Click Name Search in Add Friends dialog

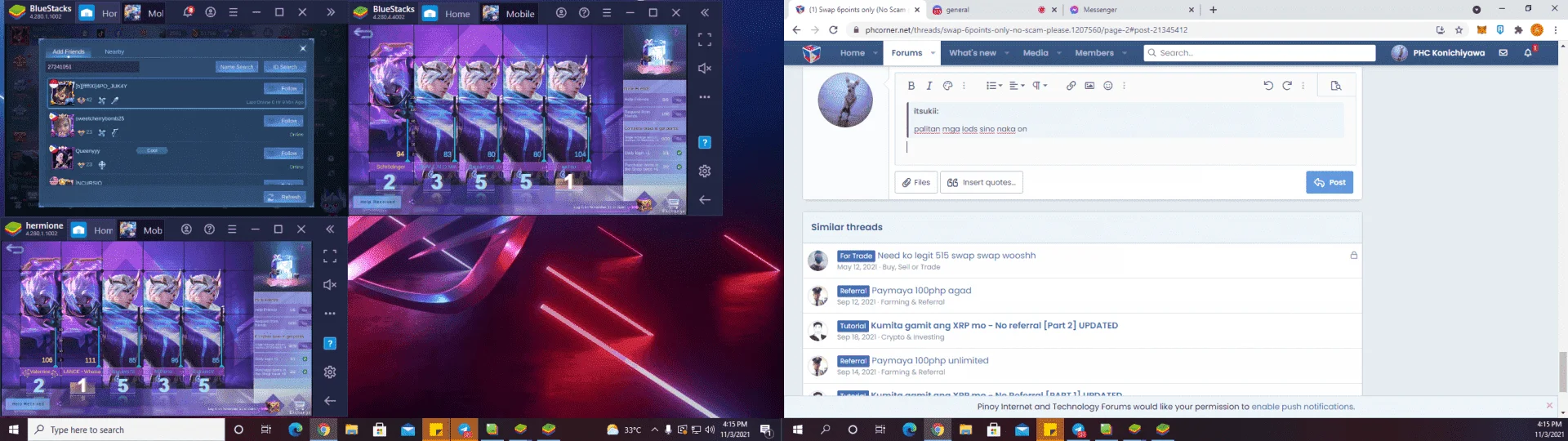237,67
